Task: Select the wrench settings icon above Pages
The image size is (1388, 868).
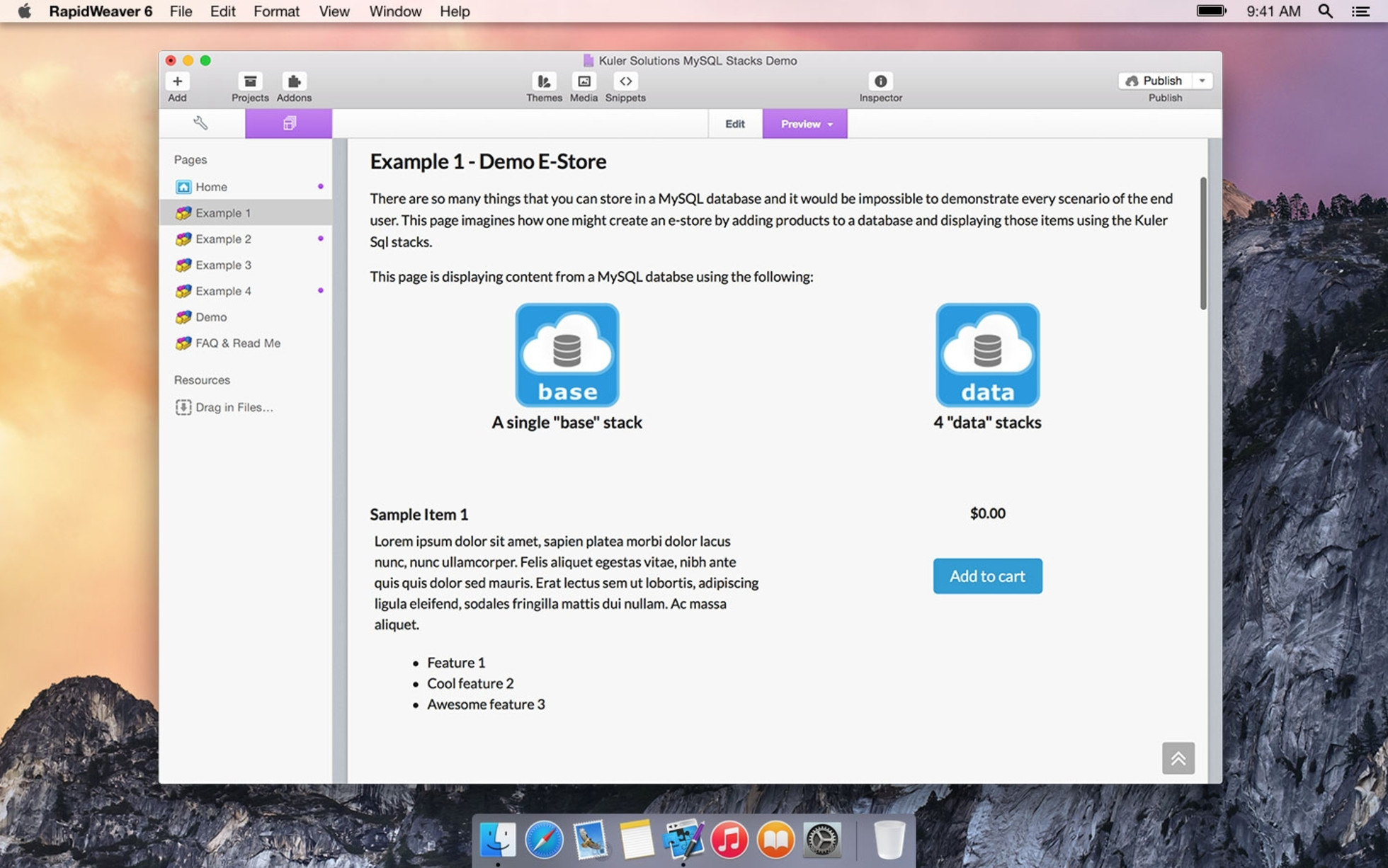Action: point(200,122)
